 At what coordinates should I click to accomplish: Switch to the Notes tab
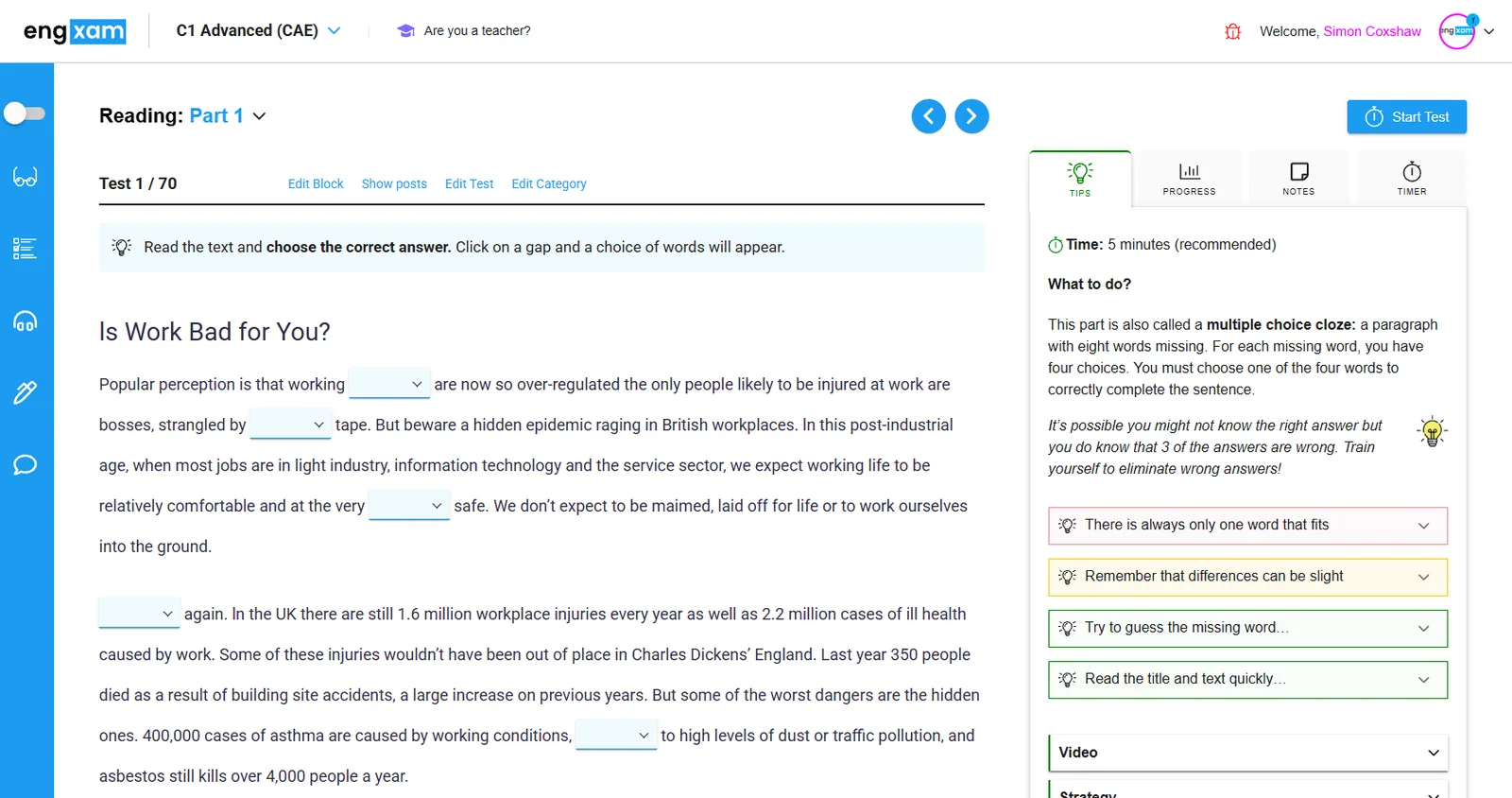(1299, 179)
